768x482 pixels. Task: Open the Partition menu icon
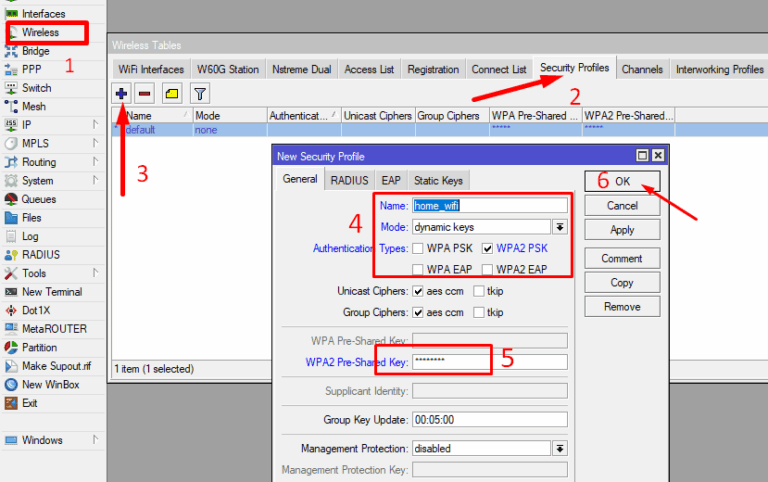pyautogui.click(x=11, y=347)
